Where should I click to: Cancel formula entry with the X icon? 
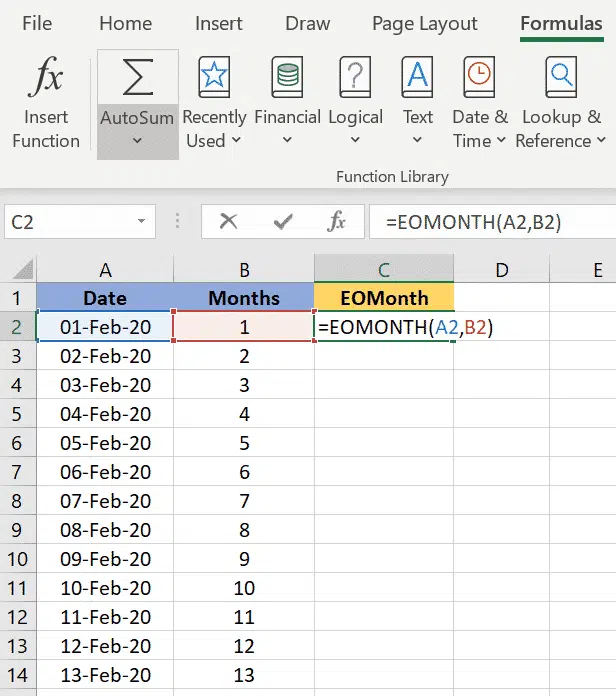(x=229, y=221)
